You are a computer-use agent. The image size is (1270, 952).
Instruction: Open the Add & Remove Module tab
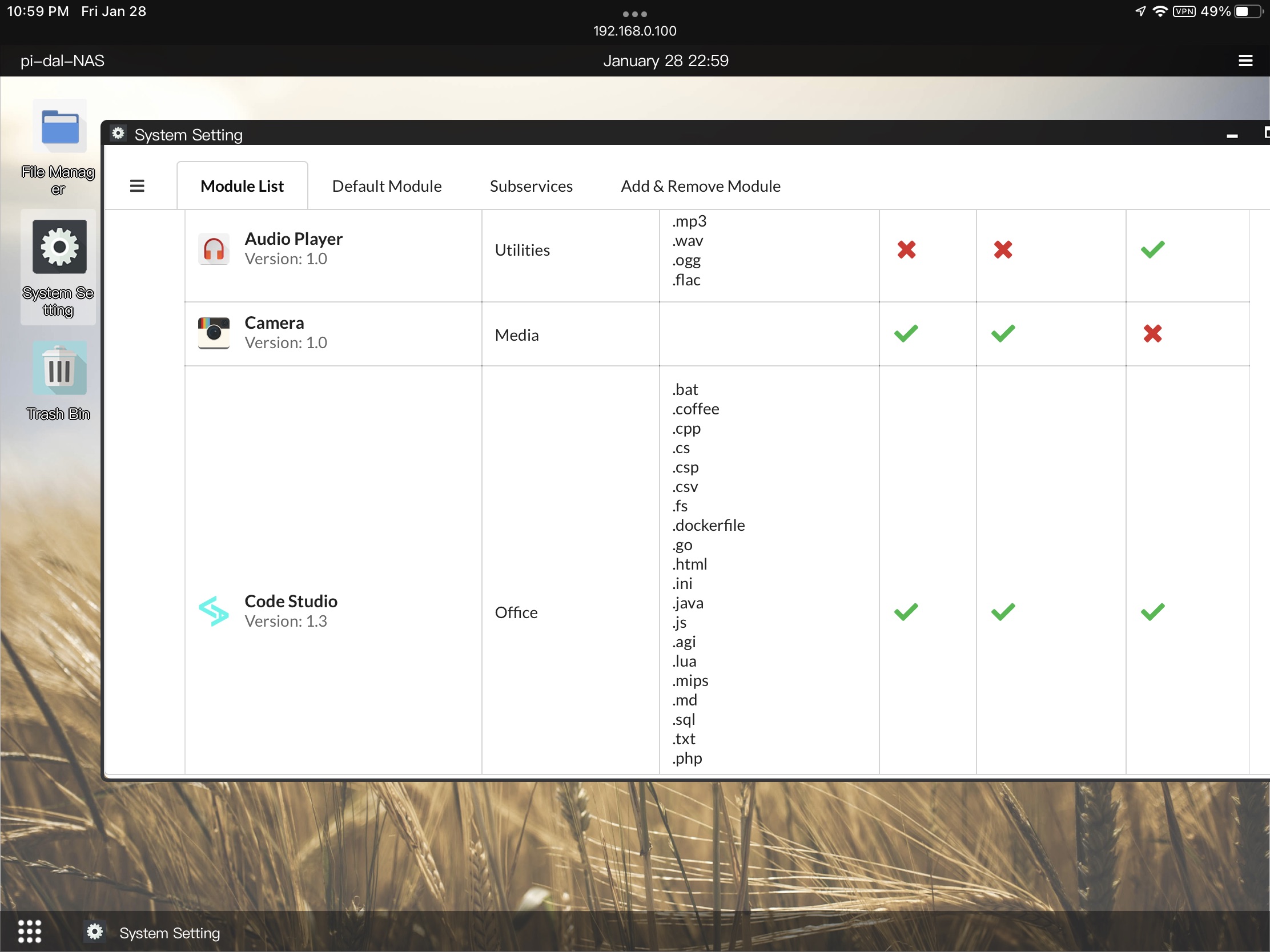(x=701, y=186)
